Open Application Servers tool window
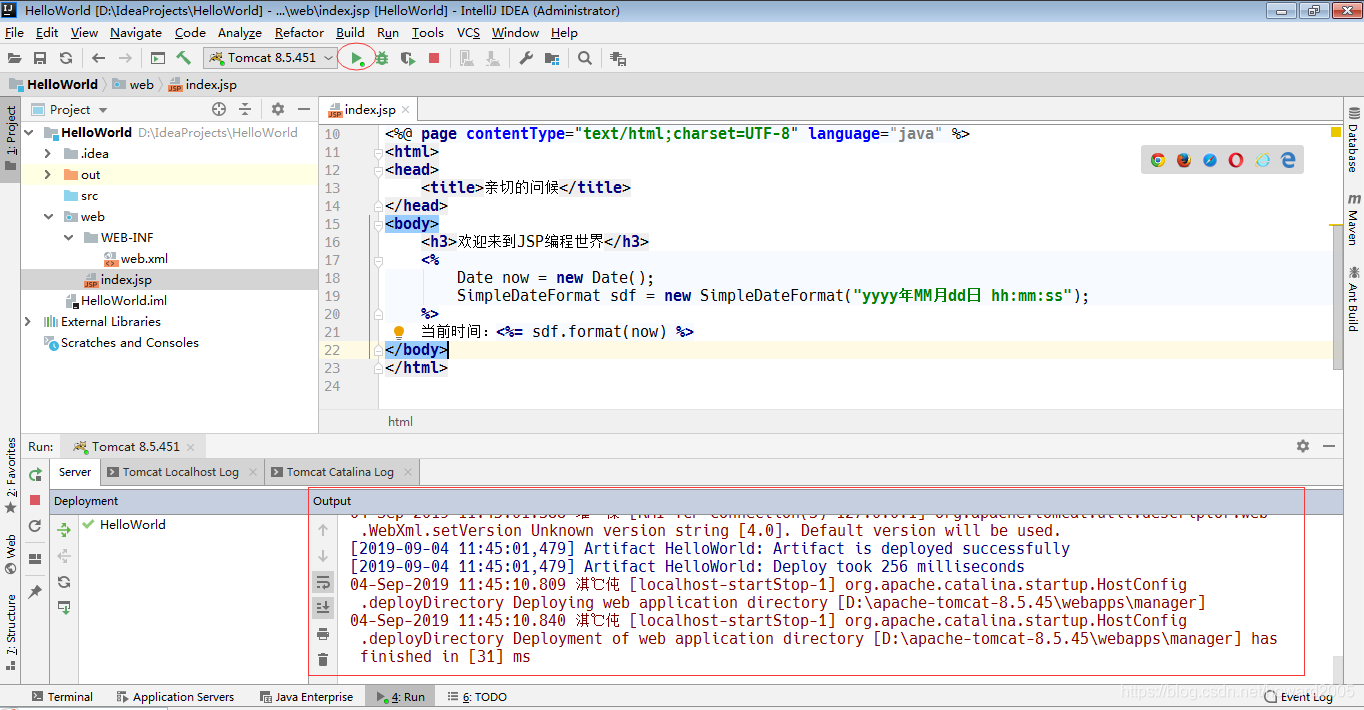1364x710 pixels. 175,697
